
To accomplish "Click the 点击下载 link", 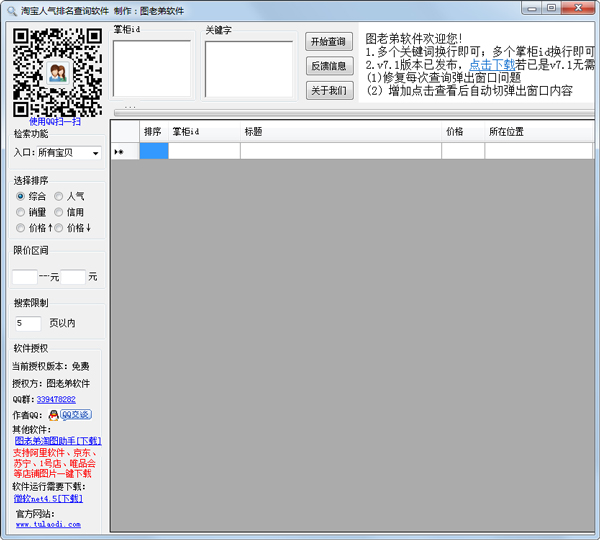I will pyautogui.click(x=492, y=64).
